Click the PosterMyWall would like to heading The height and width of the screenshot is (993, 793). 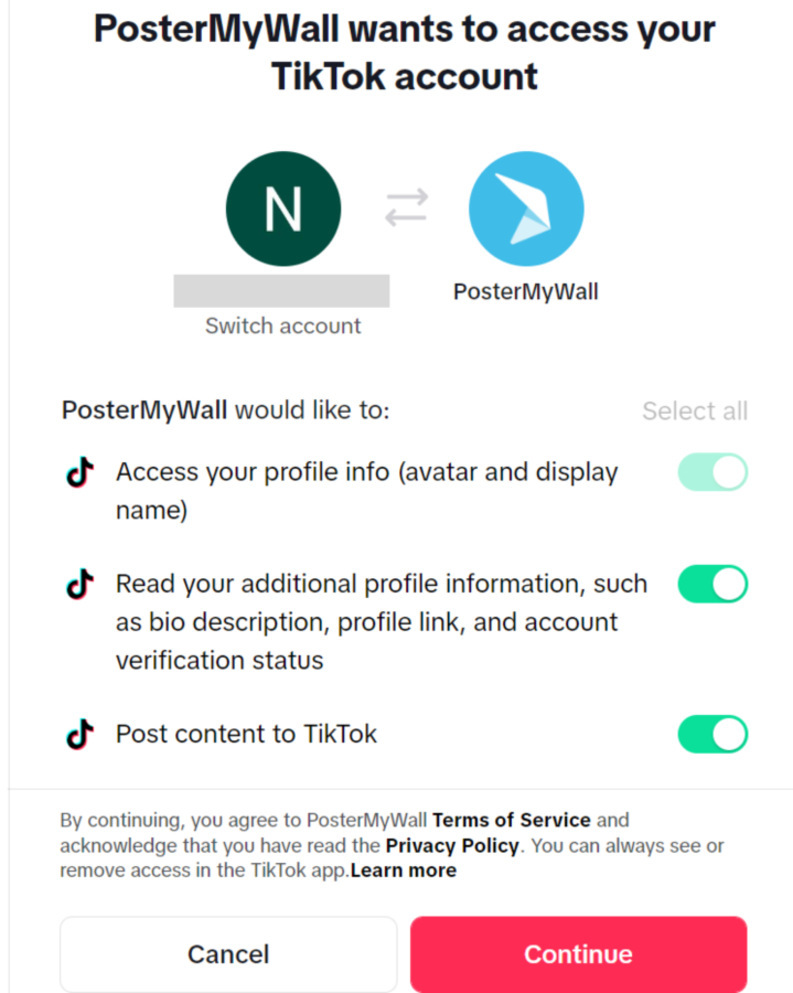pyautogui.click(x=225, y=410)
